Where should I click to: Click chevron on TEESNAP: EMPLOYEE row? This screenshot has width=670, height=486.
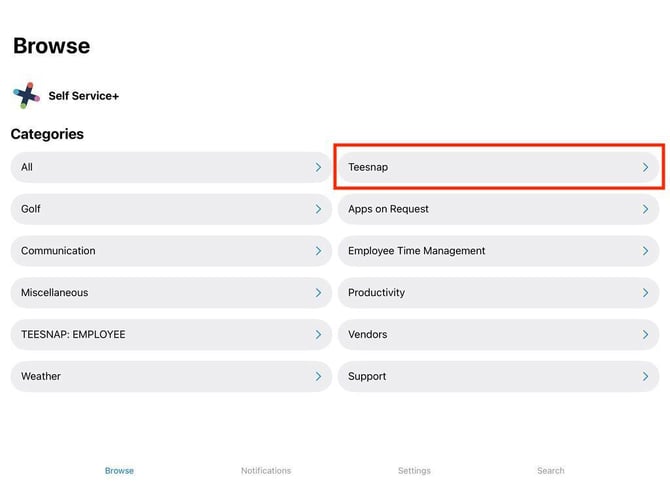coord(318,335)
